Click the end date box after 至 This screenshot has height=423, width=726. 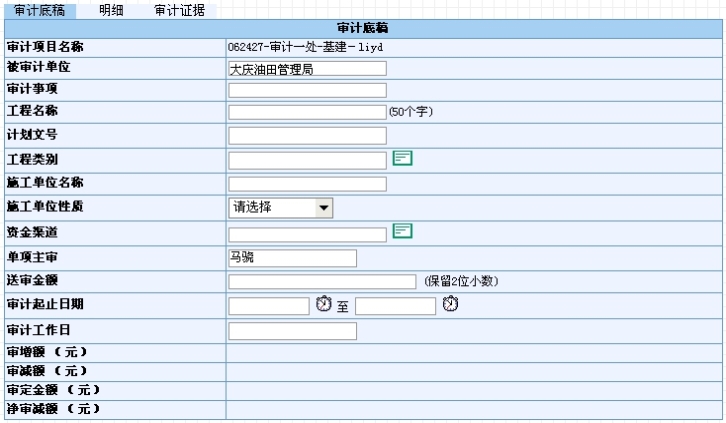click(395, 306)
